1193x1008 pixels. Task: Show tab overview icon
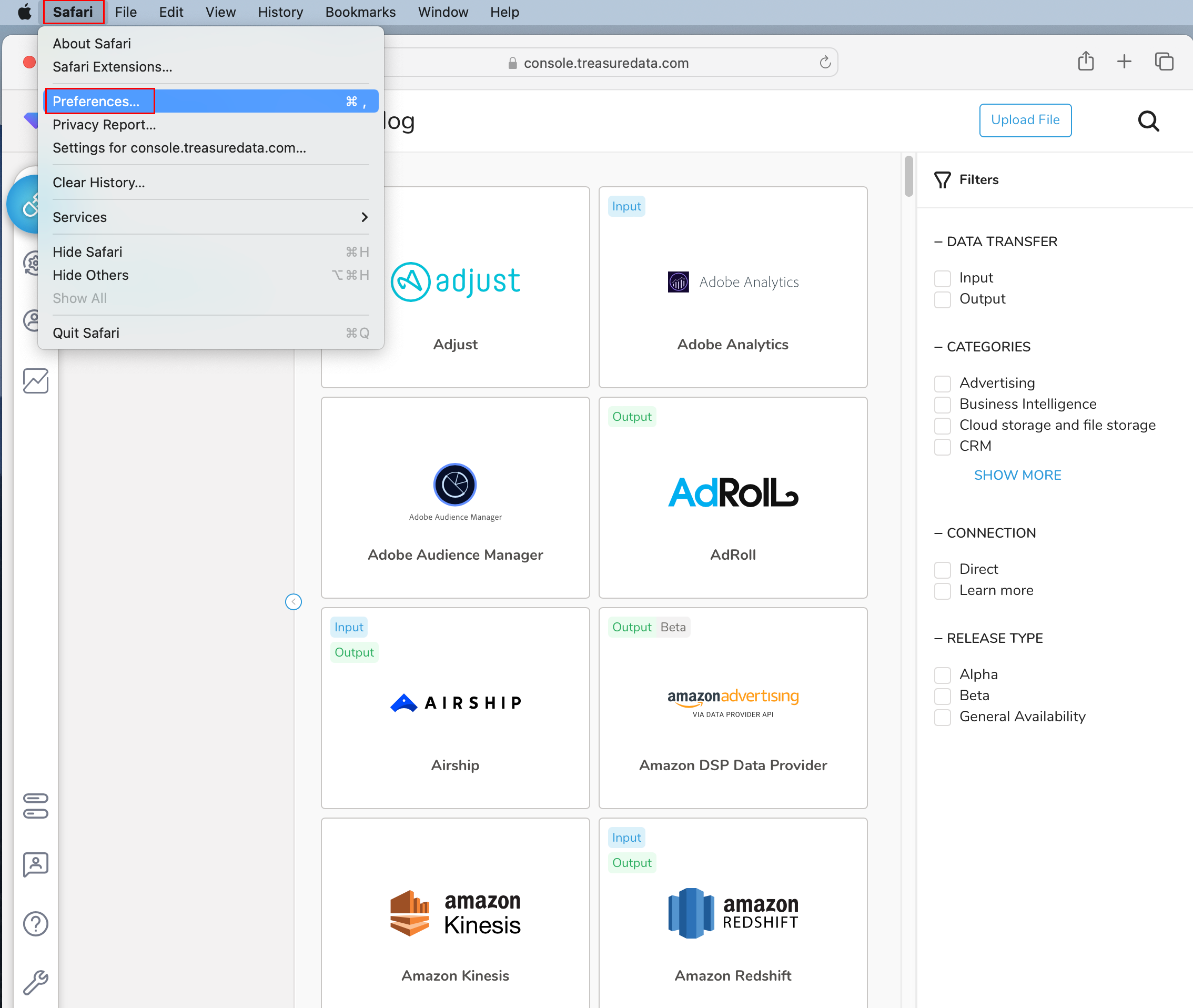[x=1164, y=62]
